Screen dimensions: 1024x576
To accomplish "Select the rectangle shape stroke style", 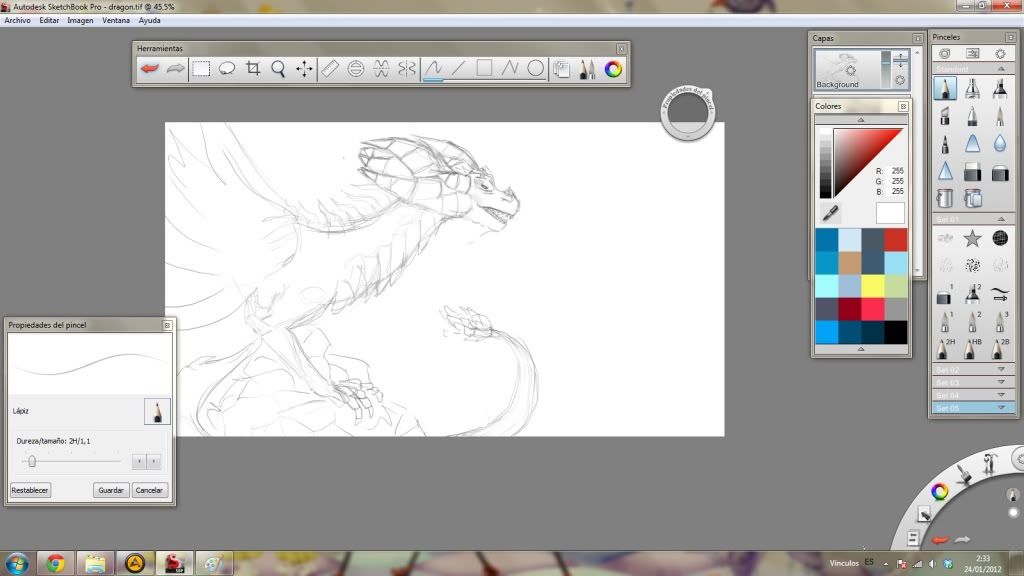I will (x=484, y=69).
